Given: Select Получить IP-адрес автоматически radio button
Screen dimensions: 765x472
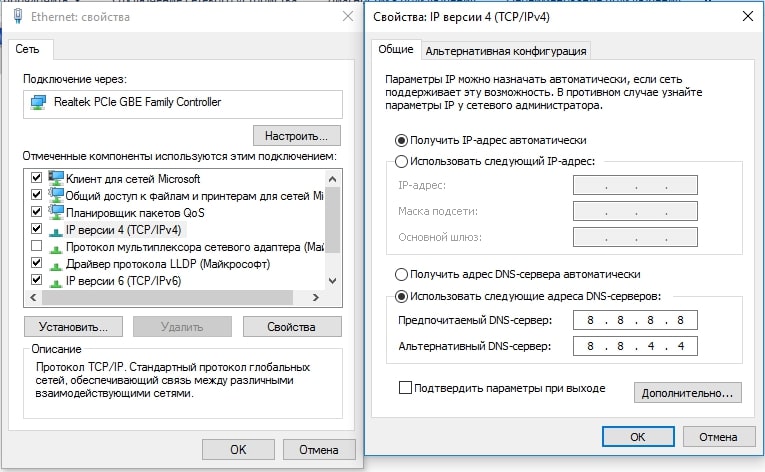Looking at the screenshot, I should coord(401,141).
